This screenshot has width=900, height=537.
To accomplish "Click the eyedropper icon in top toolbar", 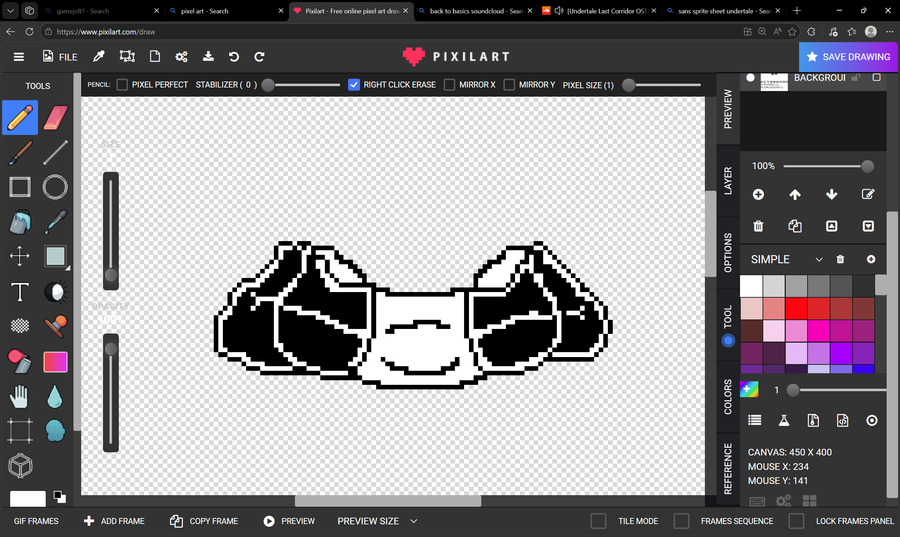I will [x=99, y=56].
